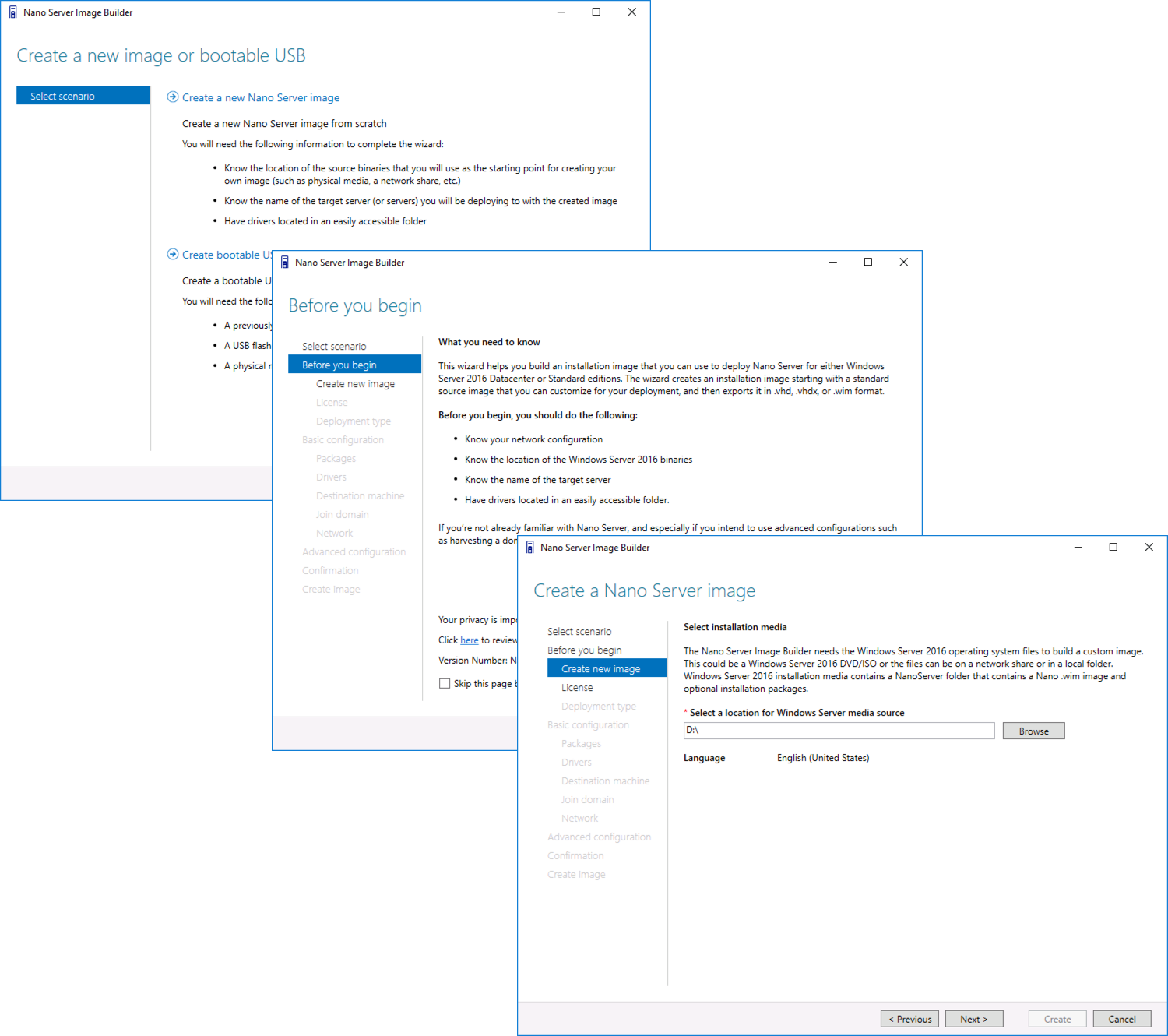The image size is (1168, 1036).
Task: Minimize the back Create a new image window
Action: point(561,12)
